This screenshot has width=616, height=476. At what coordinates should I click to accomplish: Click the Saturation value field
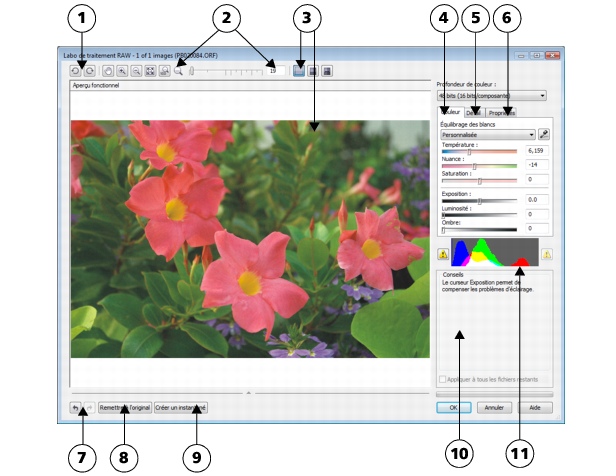tap(537, 179)
